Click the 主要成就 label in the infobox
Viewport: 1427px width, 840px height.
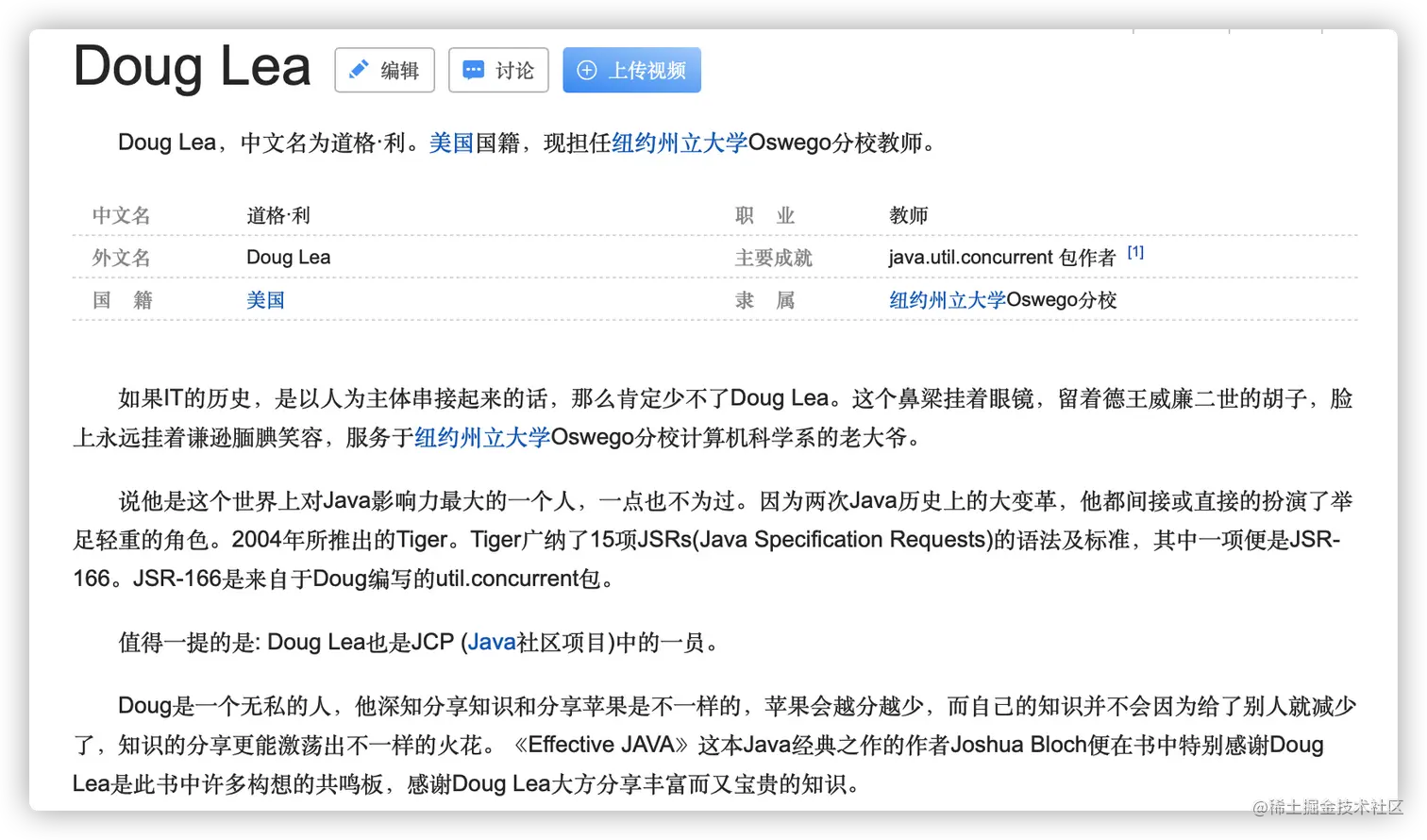(x=773, y=257)
